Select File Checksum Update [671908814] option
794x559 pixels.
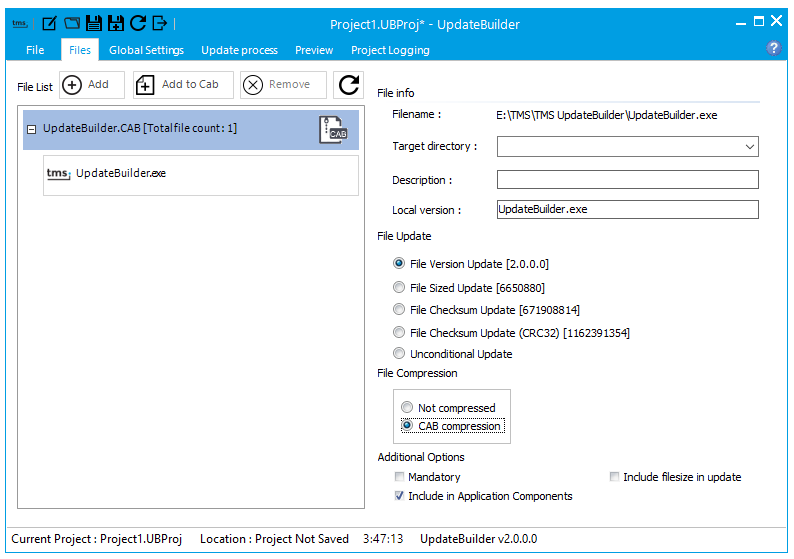(x=487, y=309)
